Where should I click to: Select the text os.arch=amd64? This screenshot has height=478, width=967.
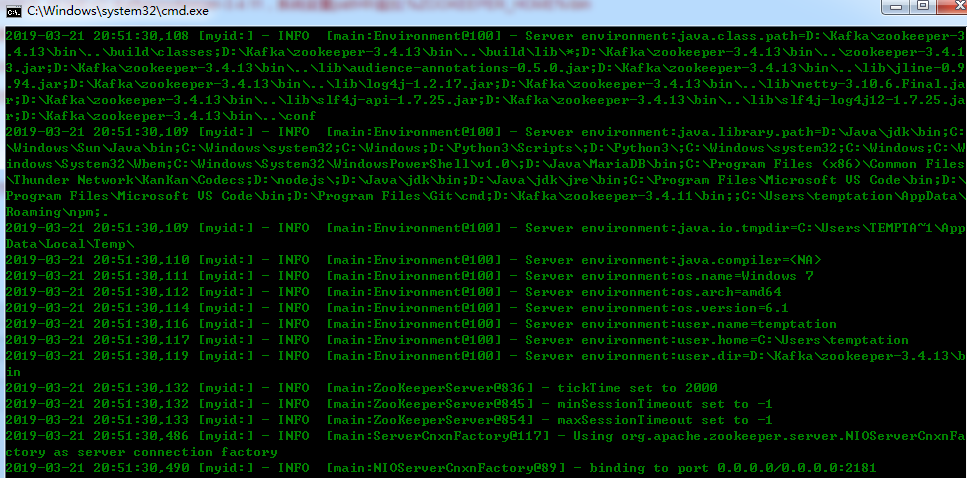pos(730,292)
